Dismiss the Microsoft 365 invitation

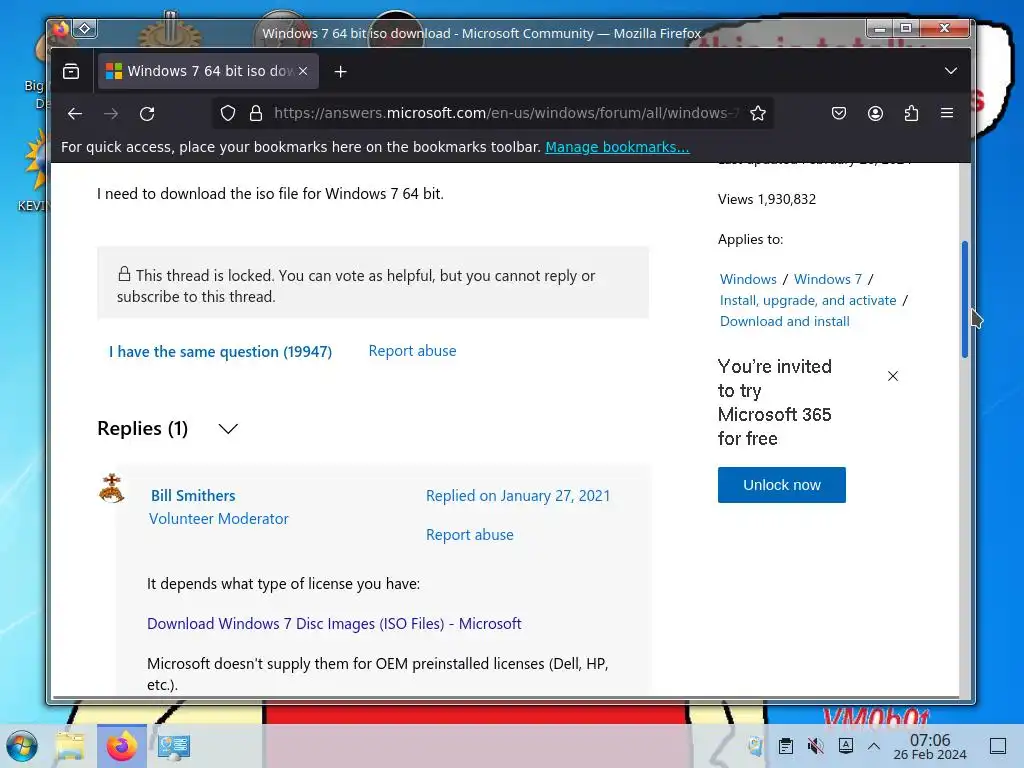[x=893, y=376]
